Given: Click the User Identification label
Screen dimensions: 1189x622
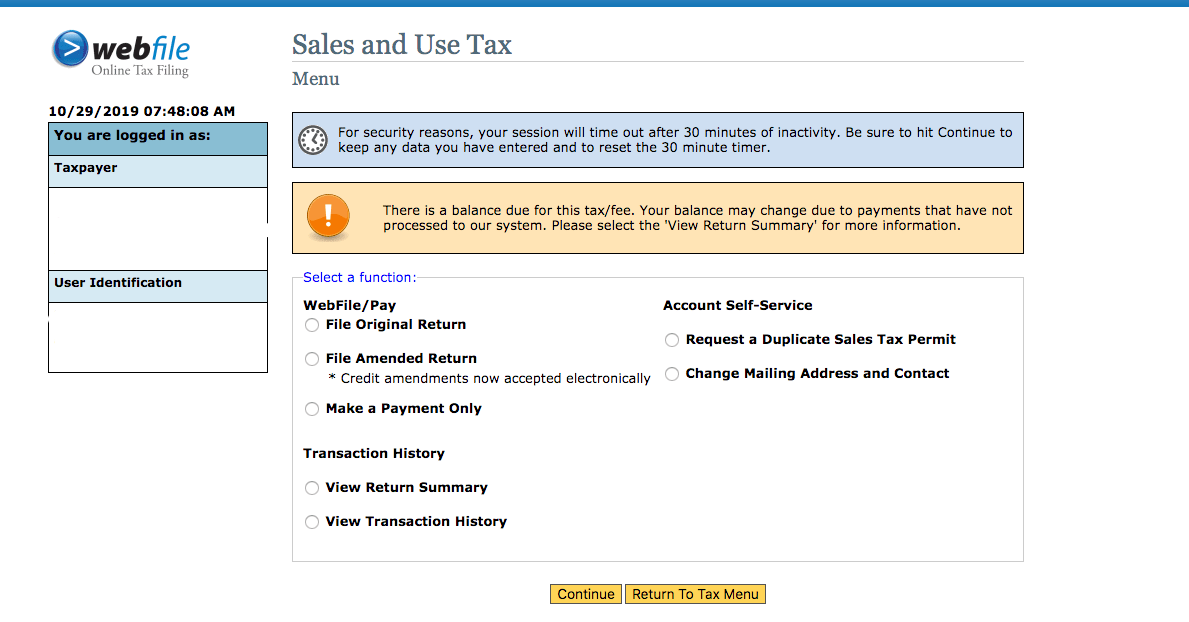Looking at the screenshot, I should 118,283.
